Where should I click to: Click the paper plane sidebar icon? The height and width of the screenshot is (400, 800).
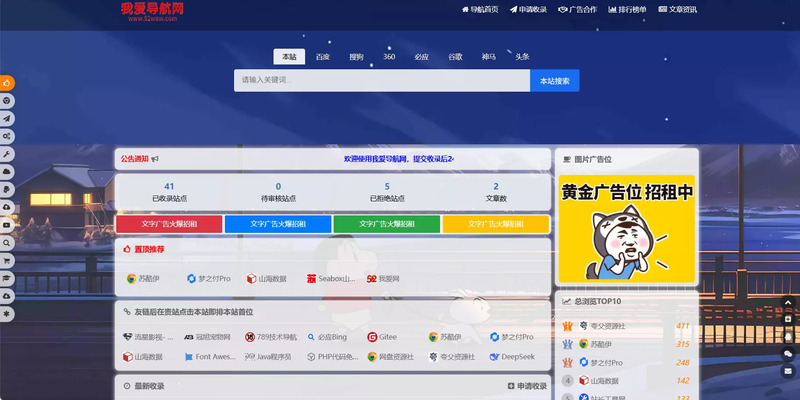coord(6,118)
